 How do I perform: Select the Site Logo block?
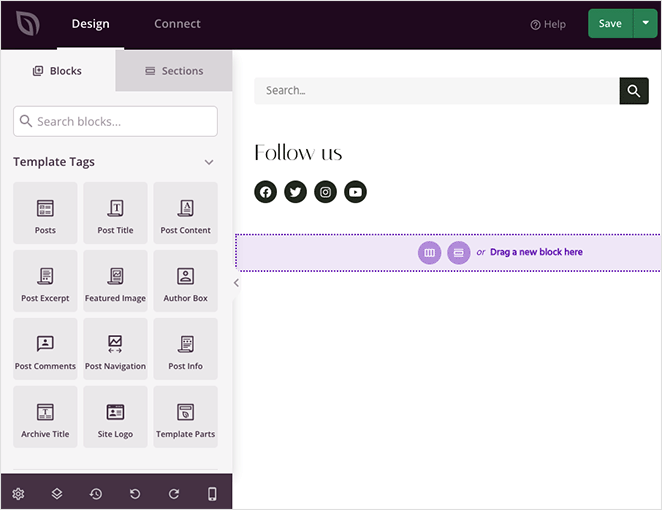point(115,417)
